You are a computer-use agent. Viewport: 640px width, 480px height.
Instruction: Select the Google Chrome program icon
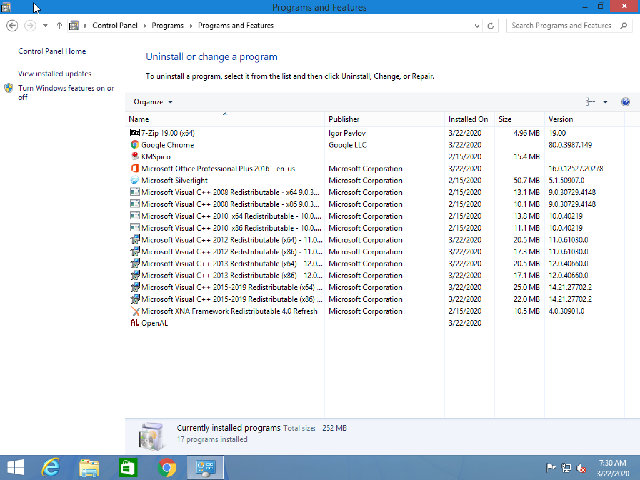135,145
